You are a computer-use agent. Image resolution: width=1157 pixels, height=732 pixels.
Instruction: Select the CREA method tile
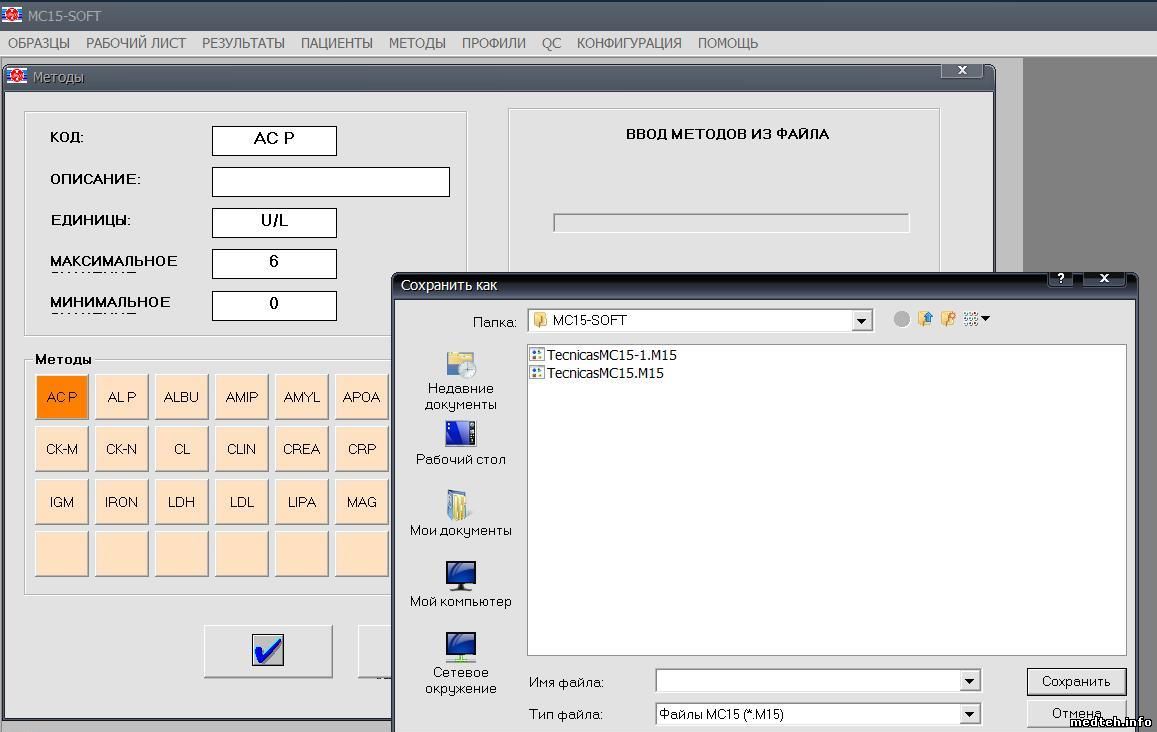click(301, 449)
